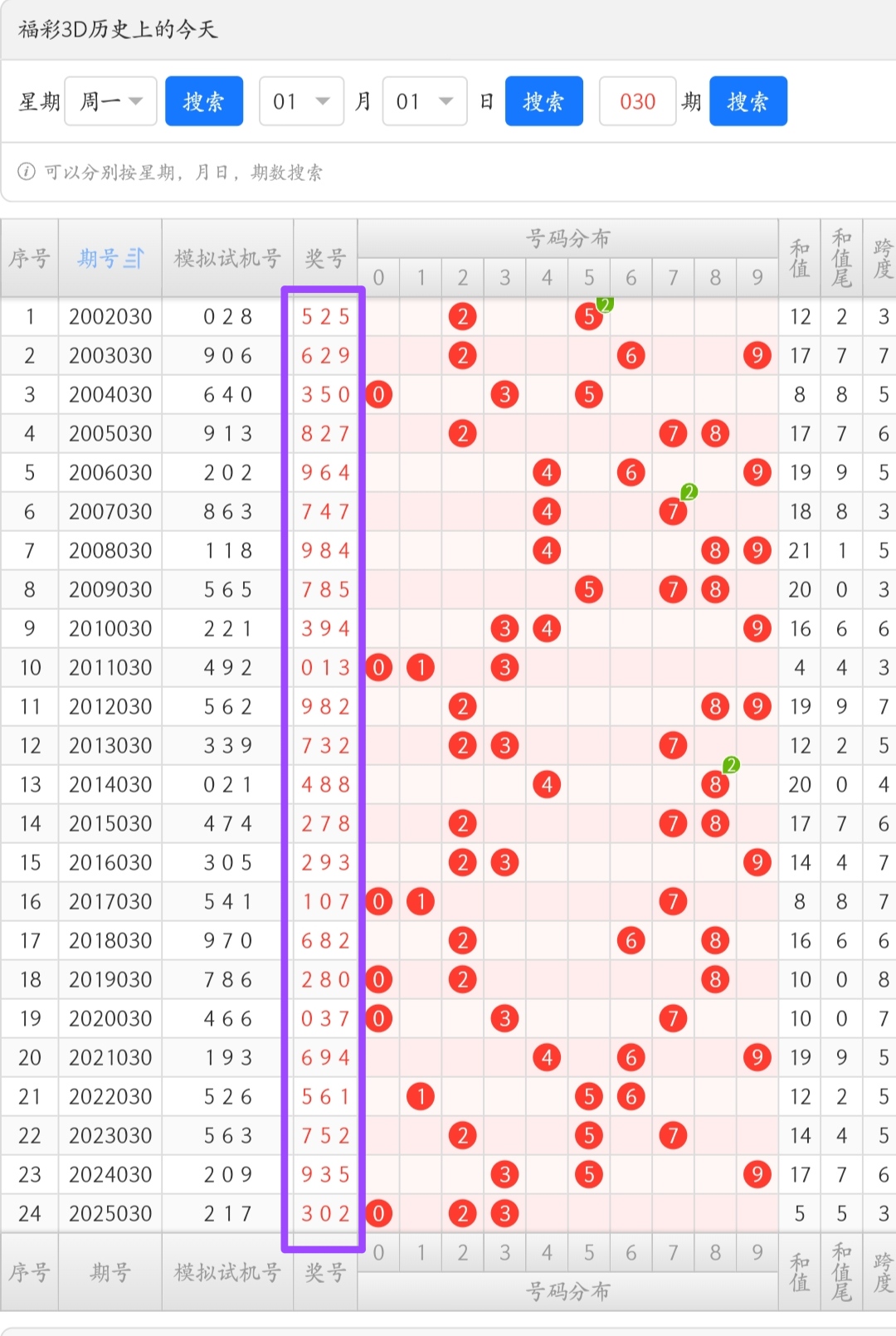
Task: Click red ball 9 in row 2024030
Action: click(x=757, y=1174)
